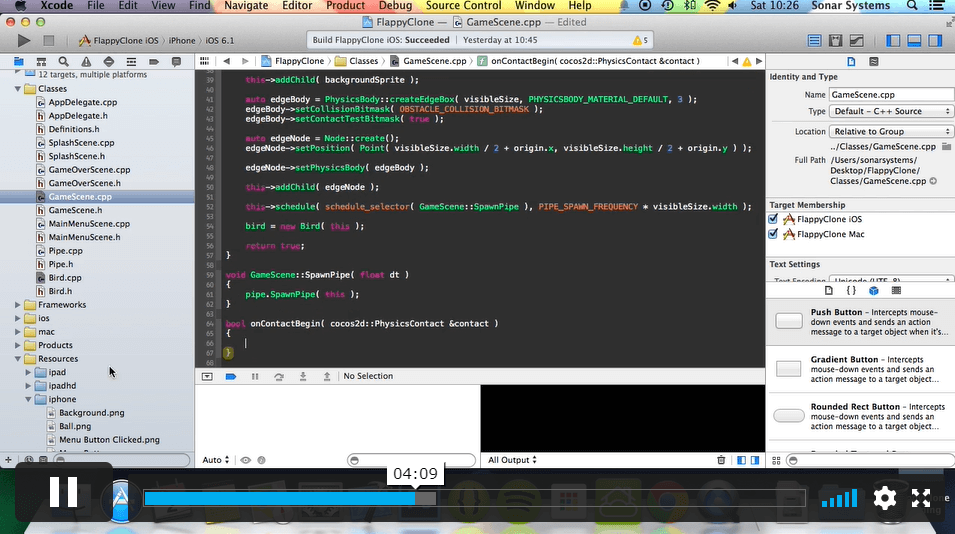This screenshot has width=955, height=534.
Task: Show the Quick Help inspector
Action: click(x=873, y=61)
